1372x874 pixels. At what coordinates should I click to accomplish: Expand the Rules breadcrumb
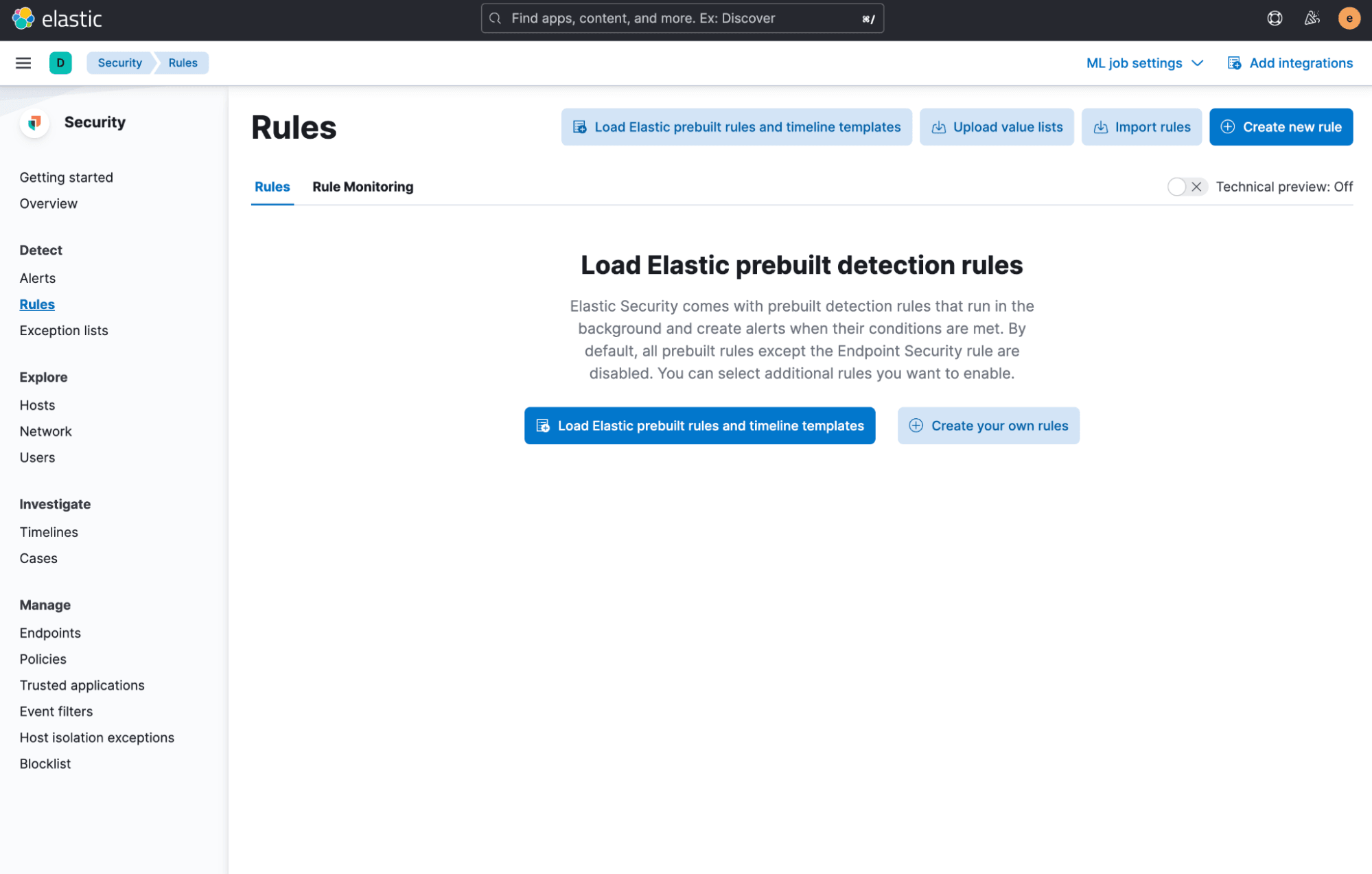(182, 62)
